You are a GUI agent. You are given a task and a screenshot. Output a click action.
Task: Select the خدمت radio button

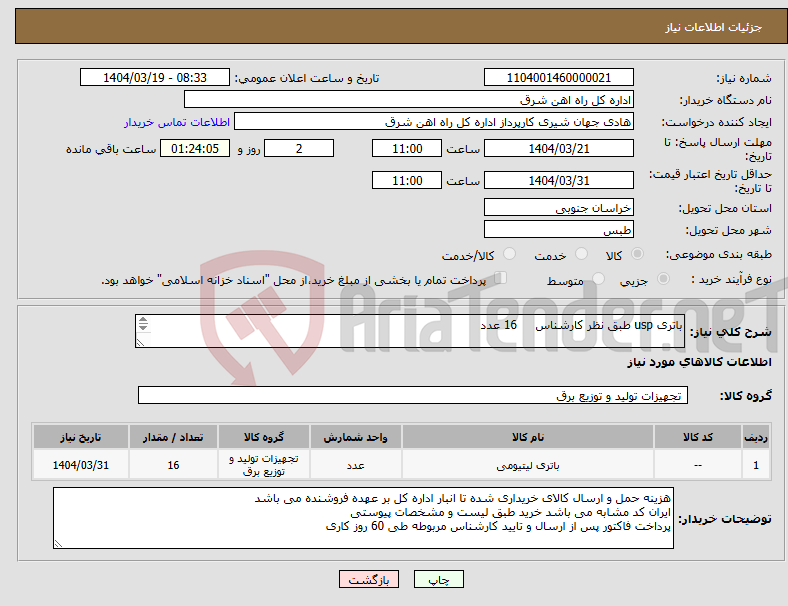[x=581, y=254]
